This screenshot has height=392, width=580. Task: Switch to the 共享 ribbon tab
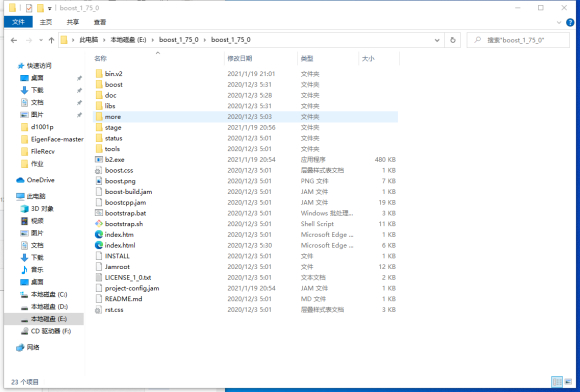[73, 22]
